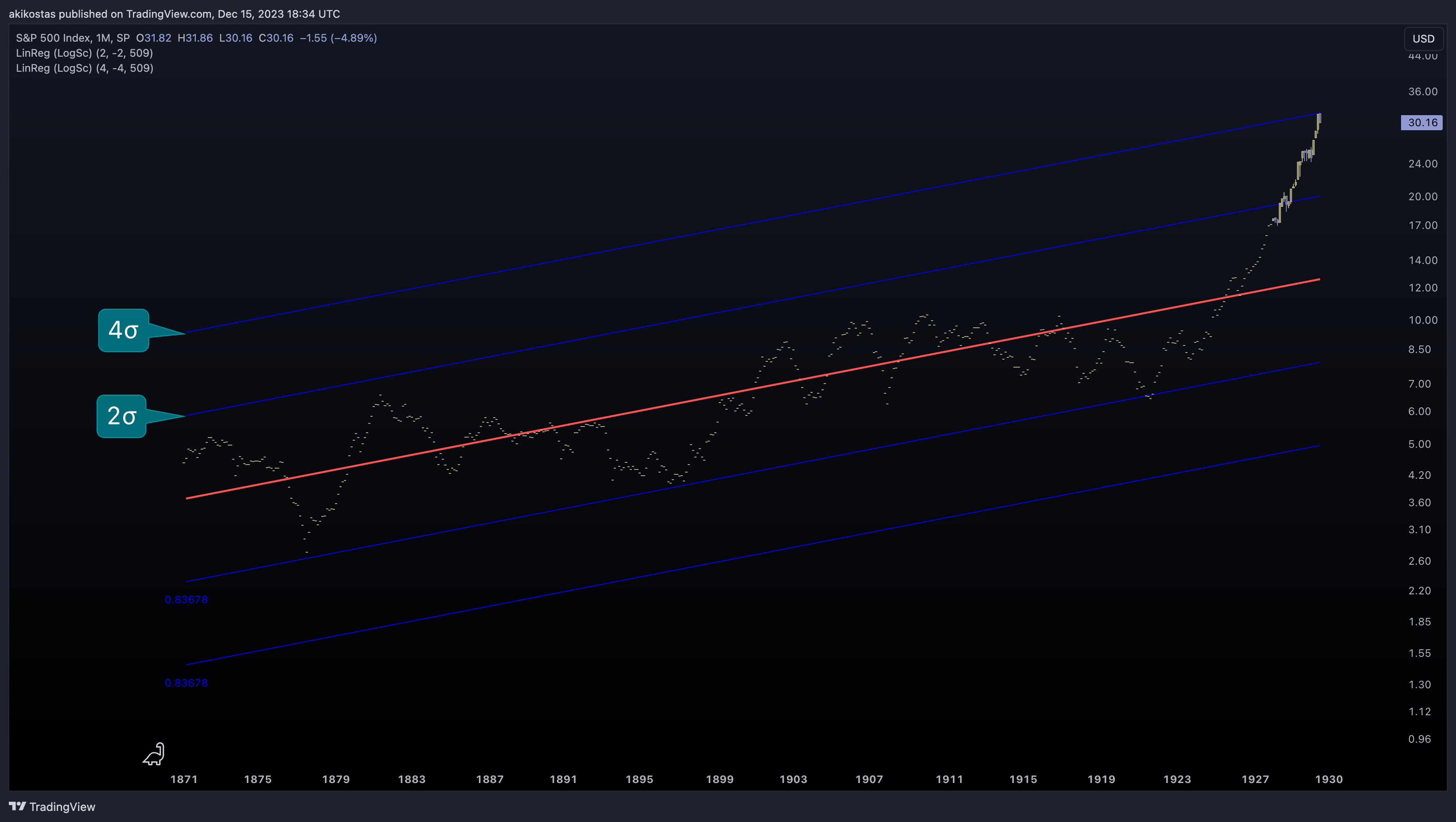Click the 36.00 price axis label

click(1423, 92)
